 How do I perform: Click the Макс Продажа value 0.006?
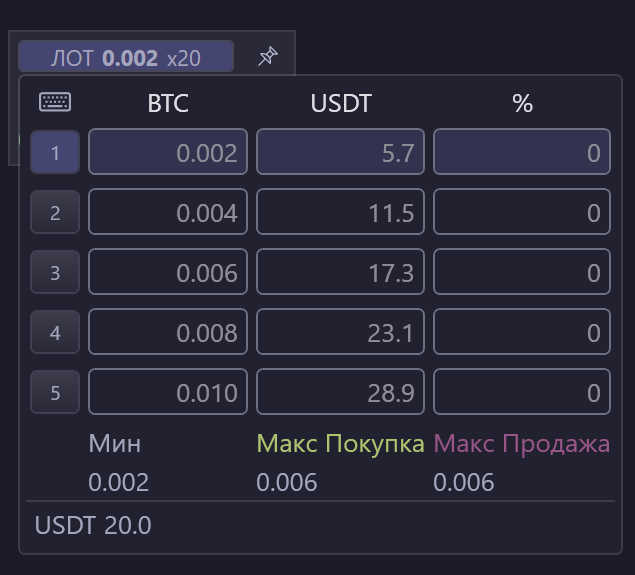464,483
